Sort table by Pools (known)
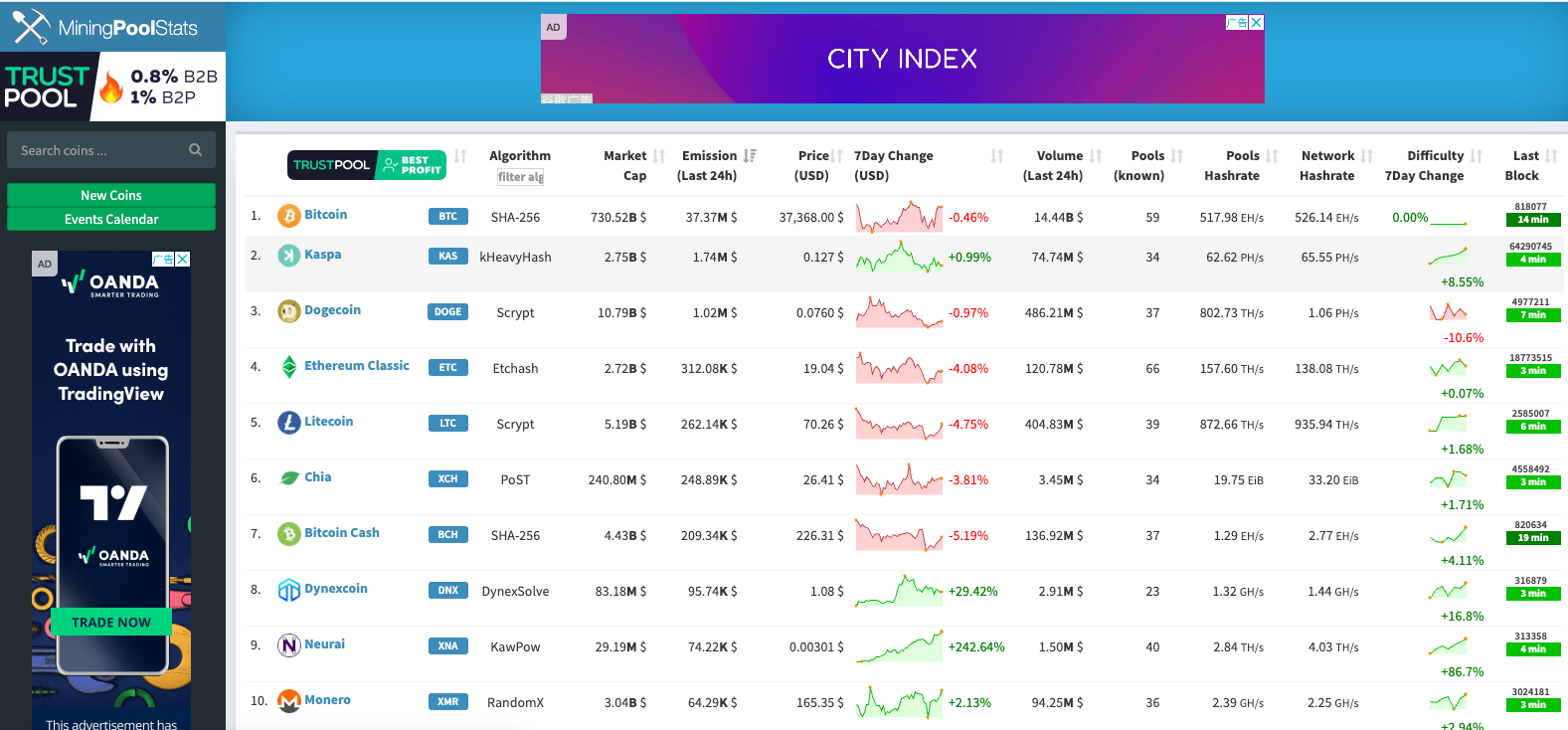The width and height of the screenshot is (1568, 730). point(1177,156)
